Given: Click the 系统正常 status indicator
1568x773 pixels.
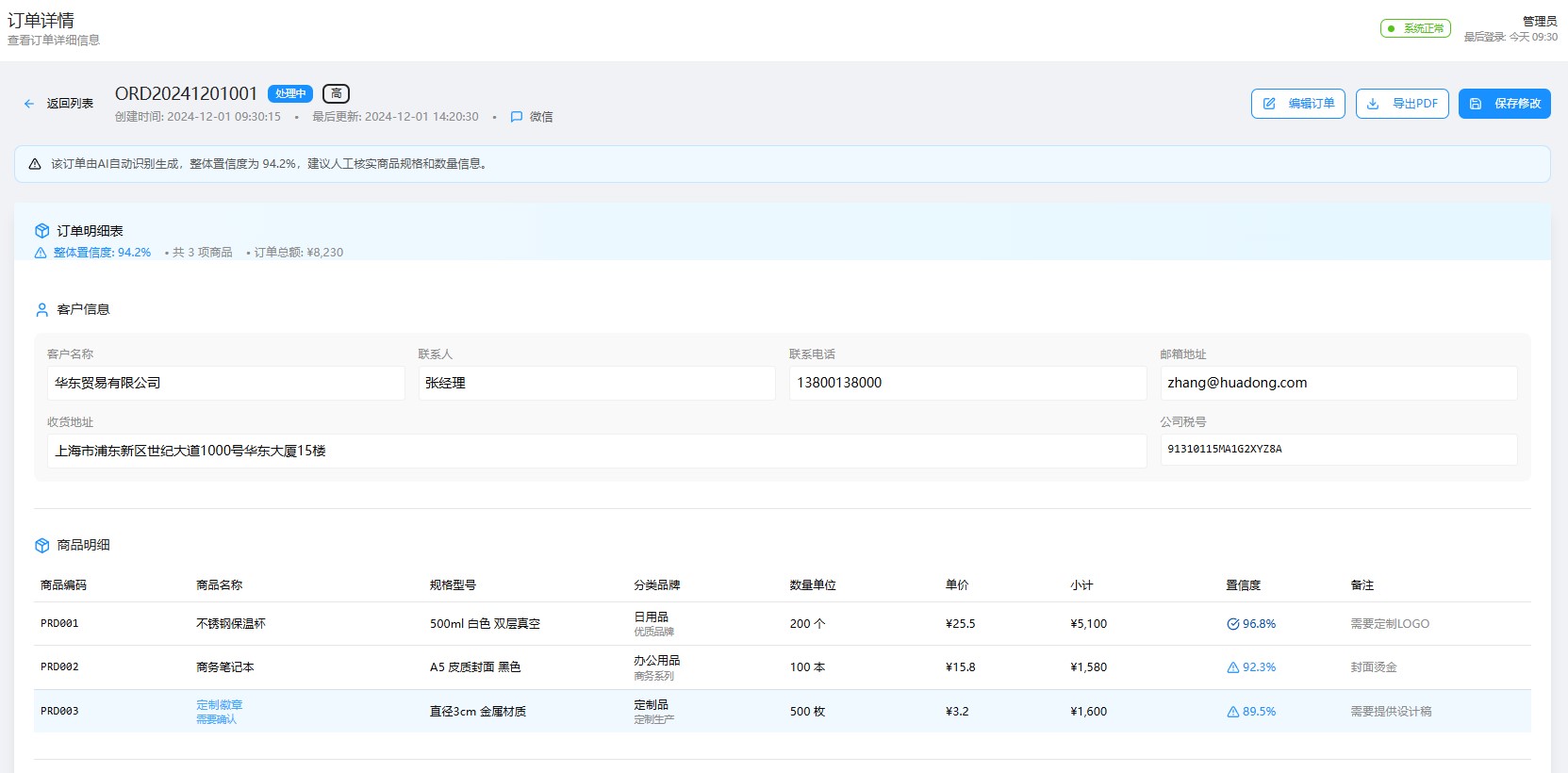Looking at the screenshot, I should coord(1415,28).
